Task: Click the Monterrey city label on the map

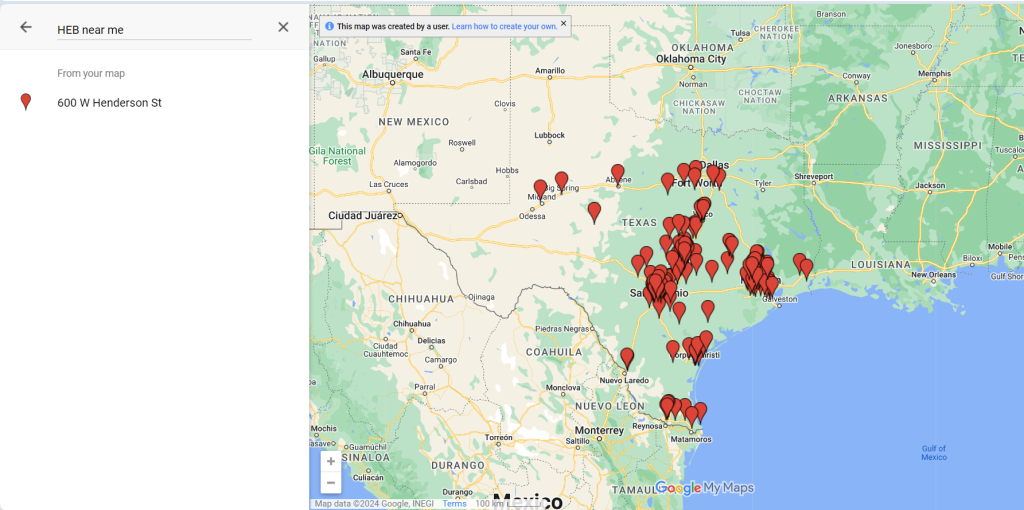Action: tap(599, 431)
